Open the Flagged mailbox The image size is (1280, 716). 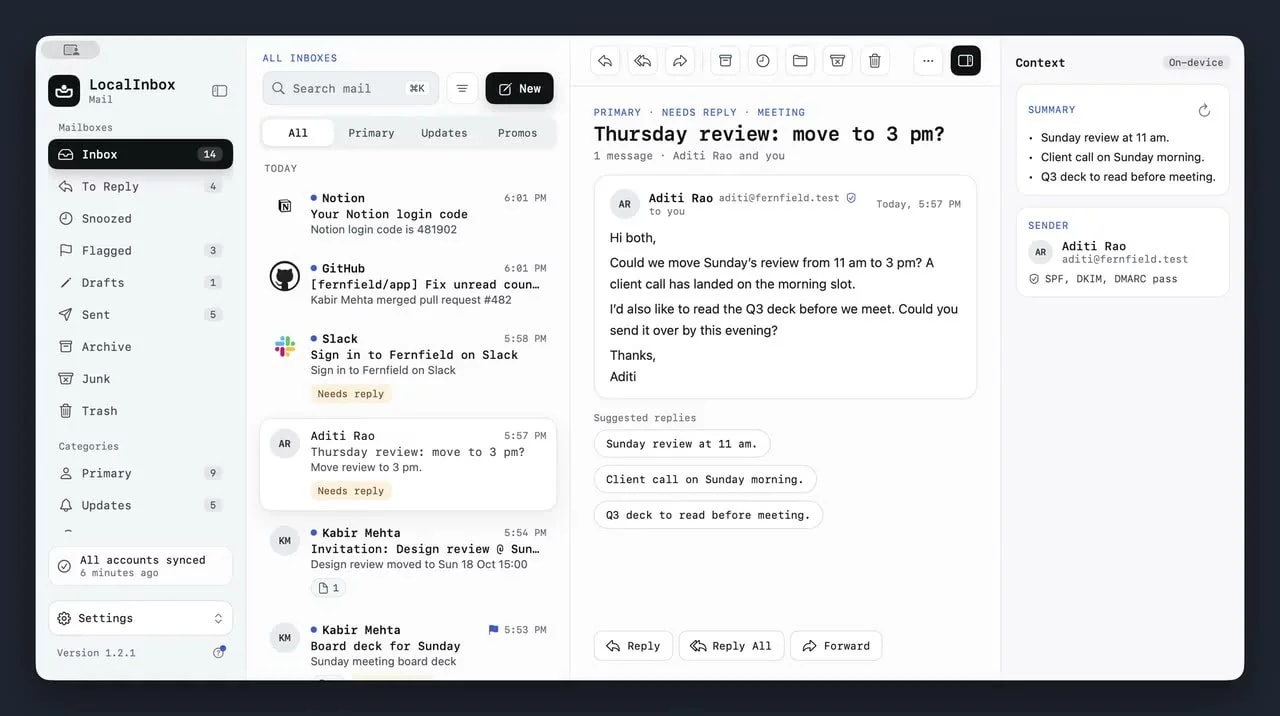tap(140, 250)
